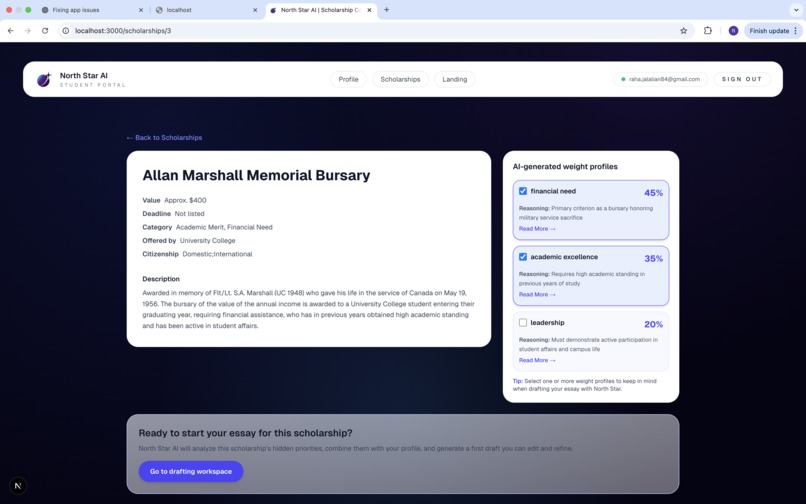This screenshot has width=806, height=504.
Task: Click the North Star AI logo icon
Action: click(44, 79)
